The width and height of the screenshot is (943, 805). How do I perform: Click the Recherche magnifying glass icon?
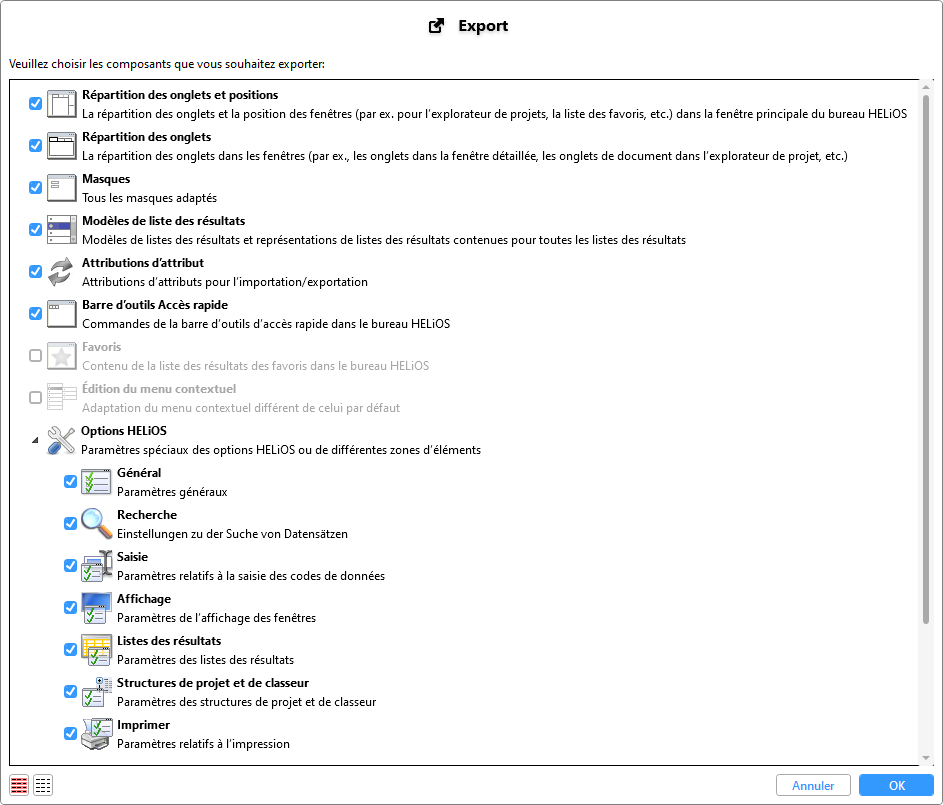pyautogui.click(x=96, y=524)
